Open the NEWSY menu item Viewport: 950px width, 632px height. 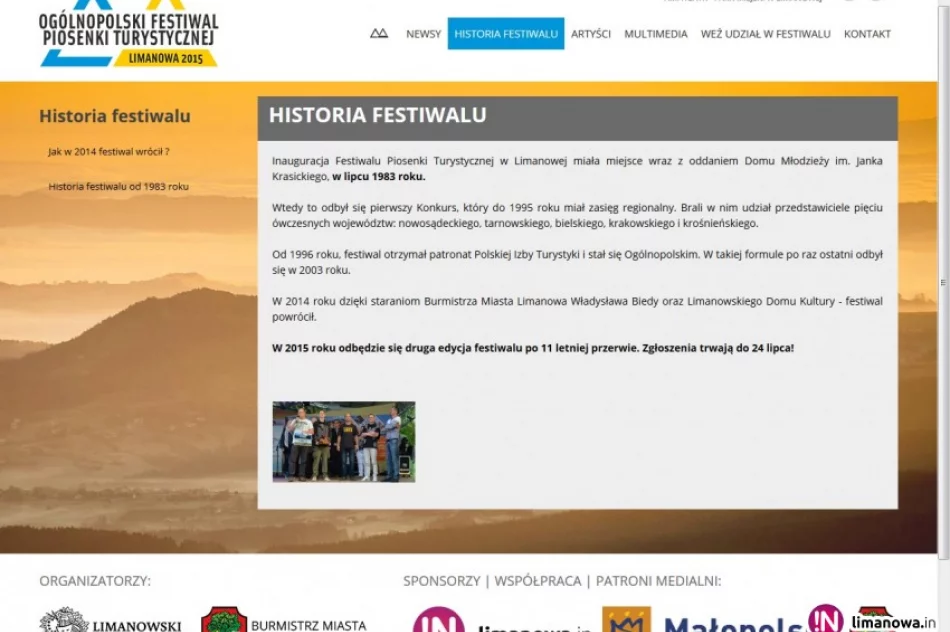tap(423, 33)
